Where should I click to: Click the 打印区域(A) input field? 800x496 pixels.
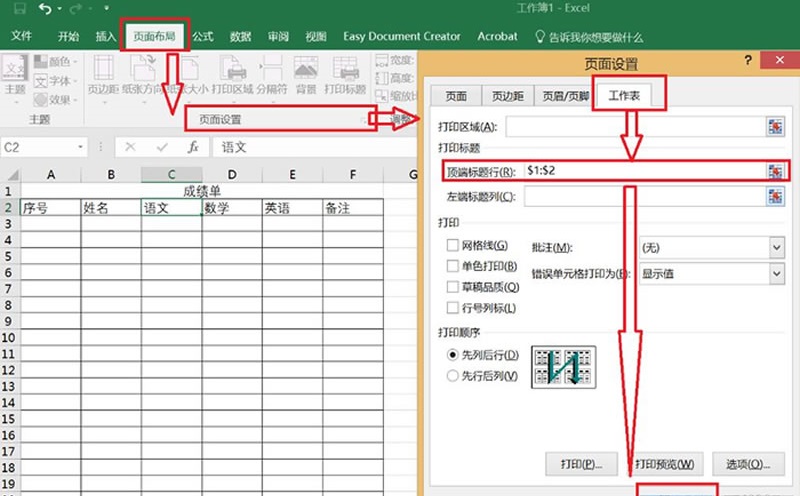pos(636,127)
